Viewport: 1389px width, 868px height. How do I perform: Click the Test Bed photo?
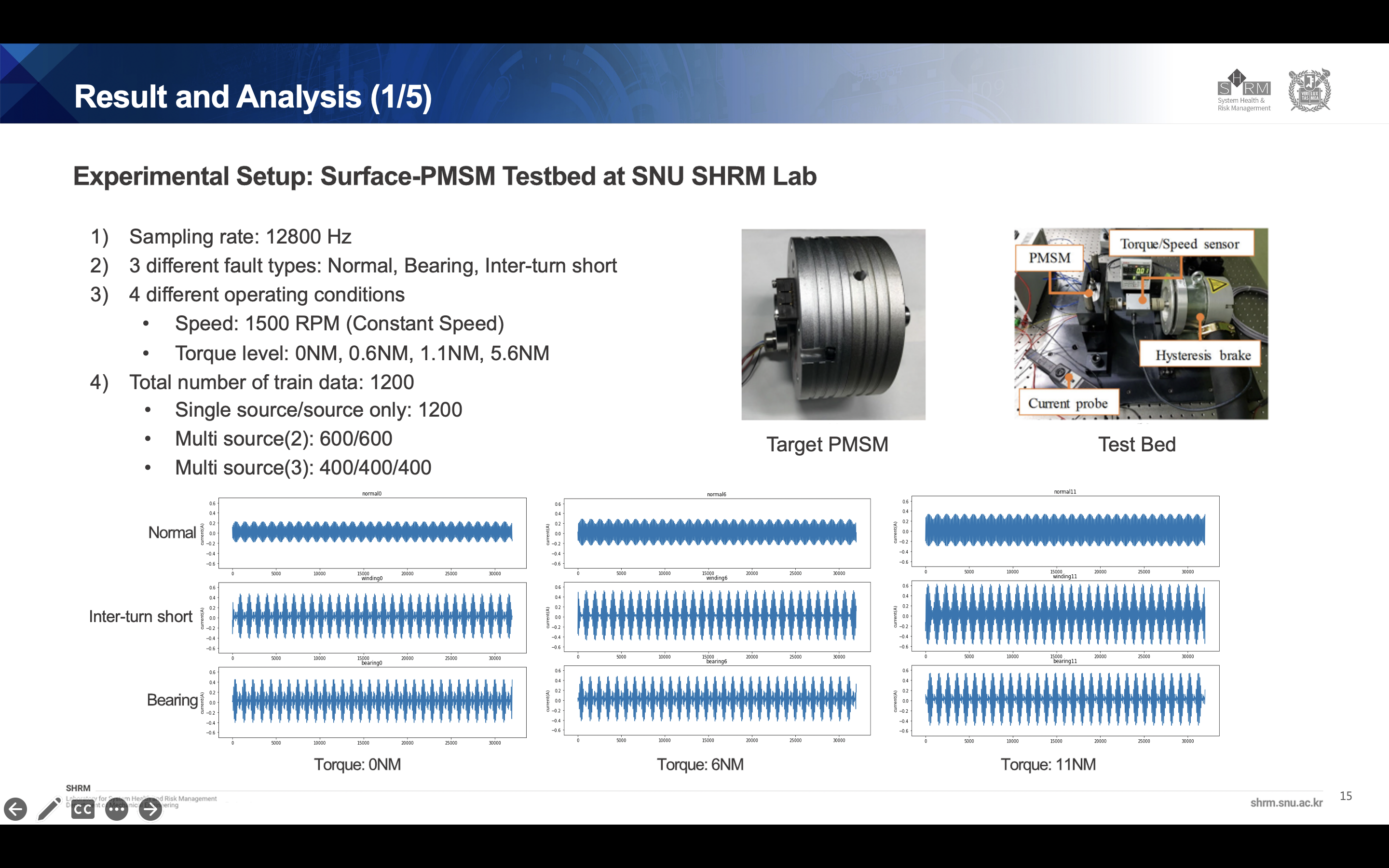click(x=1141, y=324)
